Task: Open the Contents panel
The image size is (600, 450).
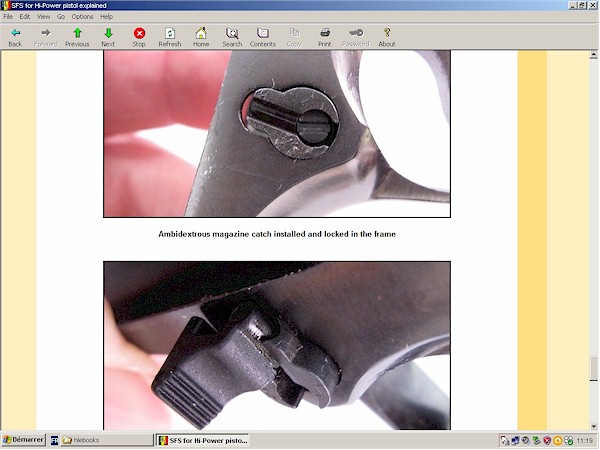Action: coord(262,38)
